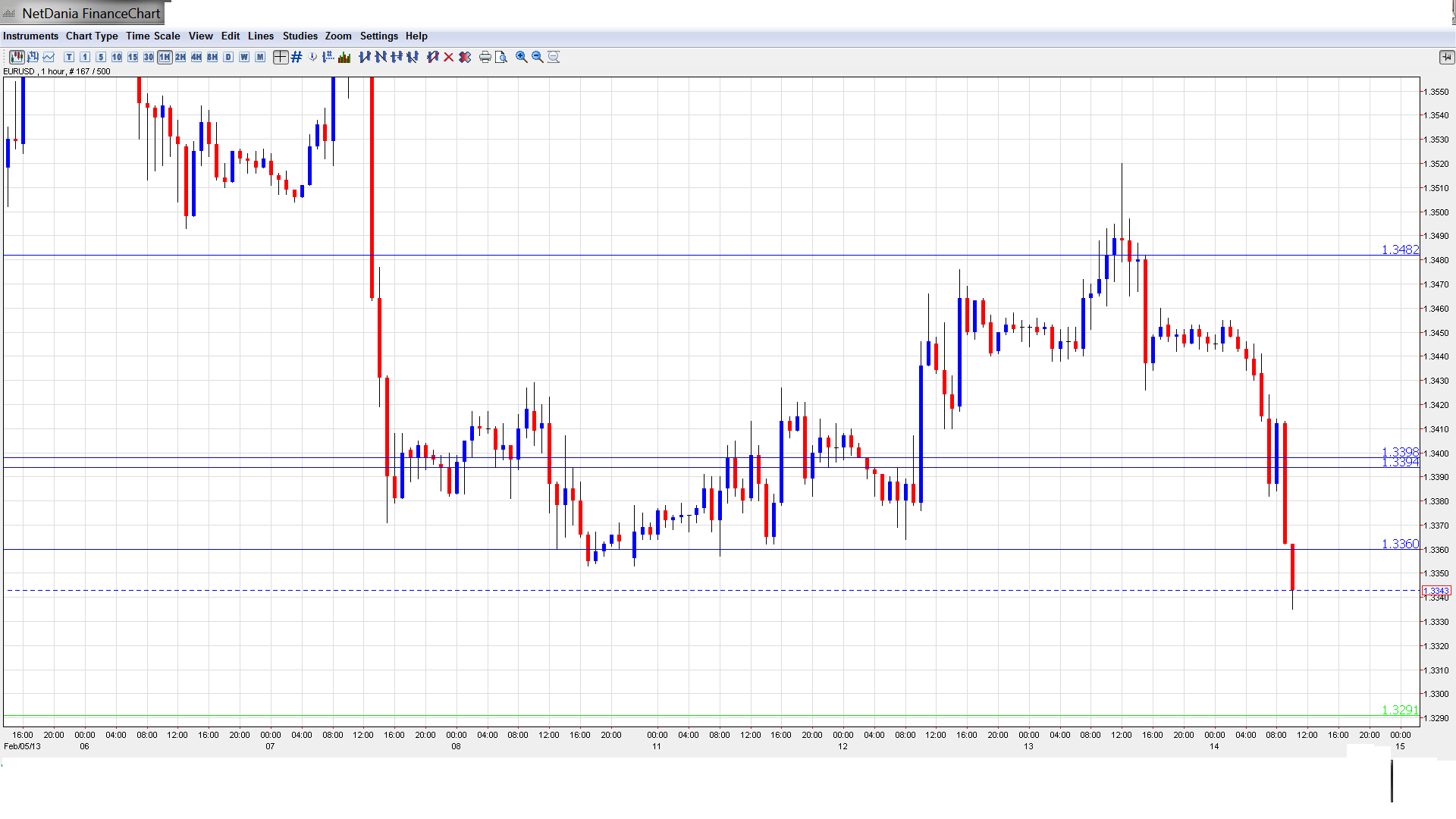Open the Settings menu
The width and height of the screenshot is (1456, 819).
click(x=378, y=36)
